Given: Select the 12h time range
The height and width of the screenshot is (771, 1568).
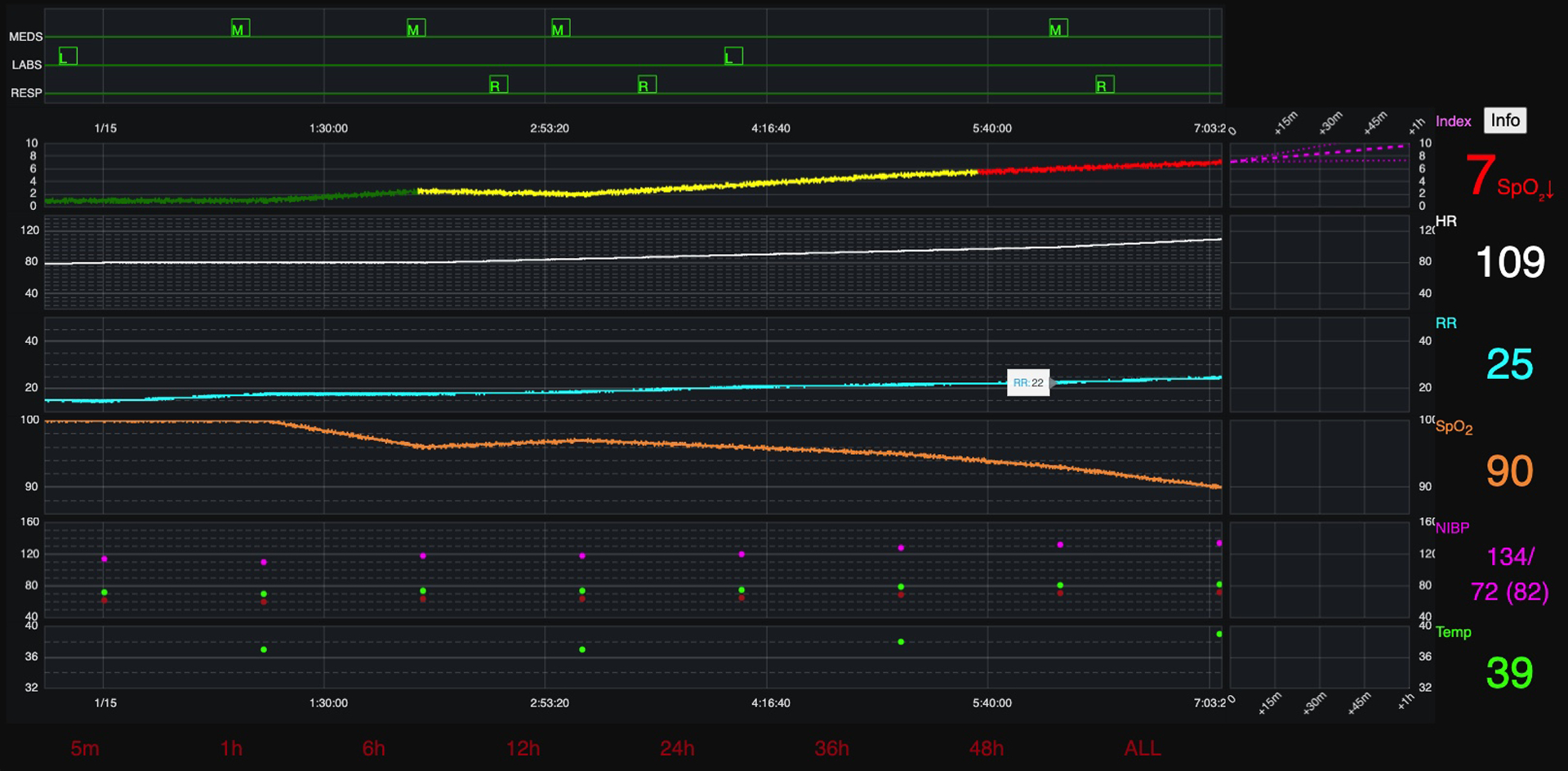Looking at the screenshot, I should click(x=523, y=748).
